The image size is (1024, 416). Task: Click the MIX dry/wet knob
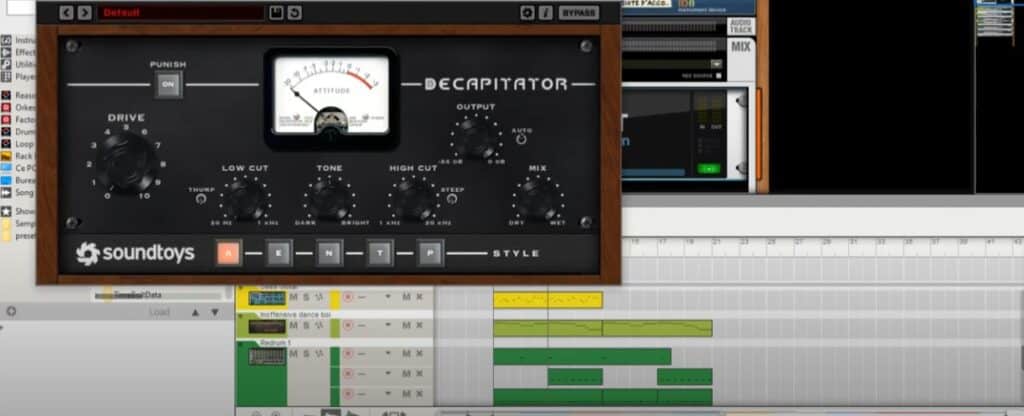[538, 198]
